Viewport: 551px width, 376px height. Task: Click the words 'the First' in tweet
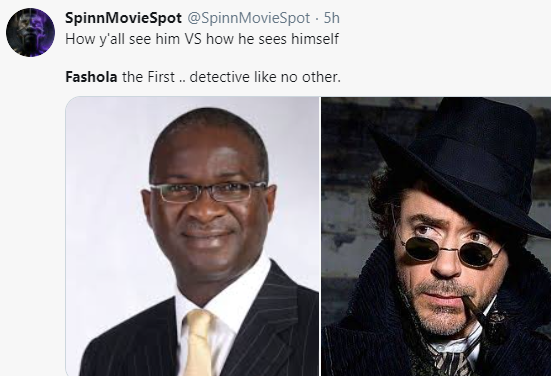pyautogui.click(x=148, y=77)
